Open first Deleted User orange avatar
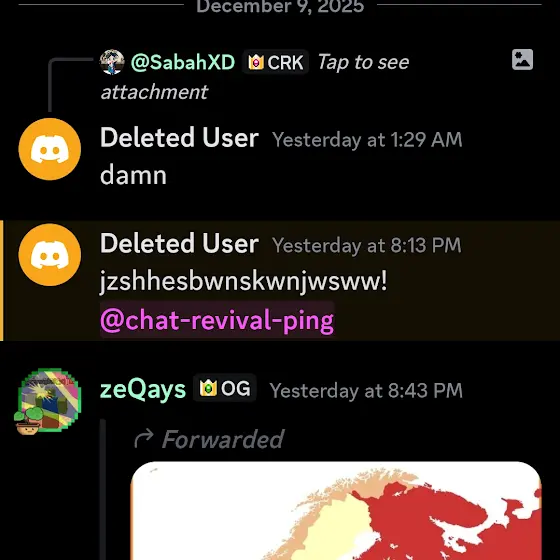The image size is (560, 560). click(x=50, y=149)
